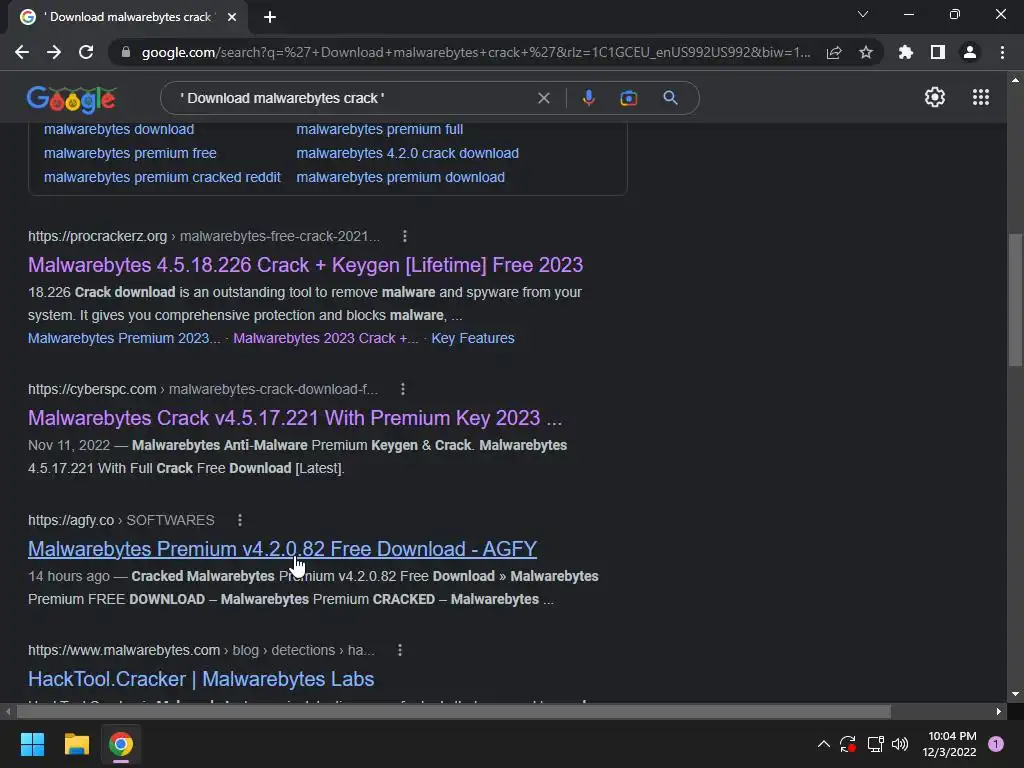Reload the Google search page
The height and width of the screenshot is (768, 1024).
86,52
